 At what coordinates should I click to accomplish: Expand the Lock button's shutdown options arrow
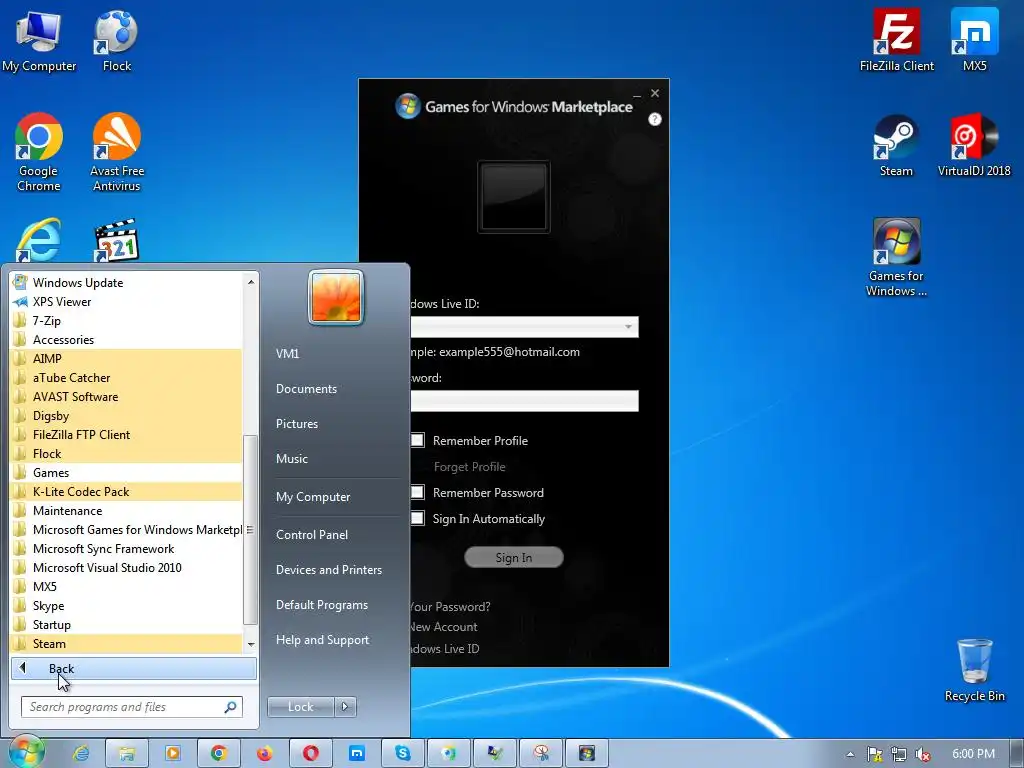point(345,707)
